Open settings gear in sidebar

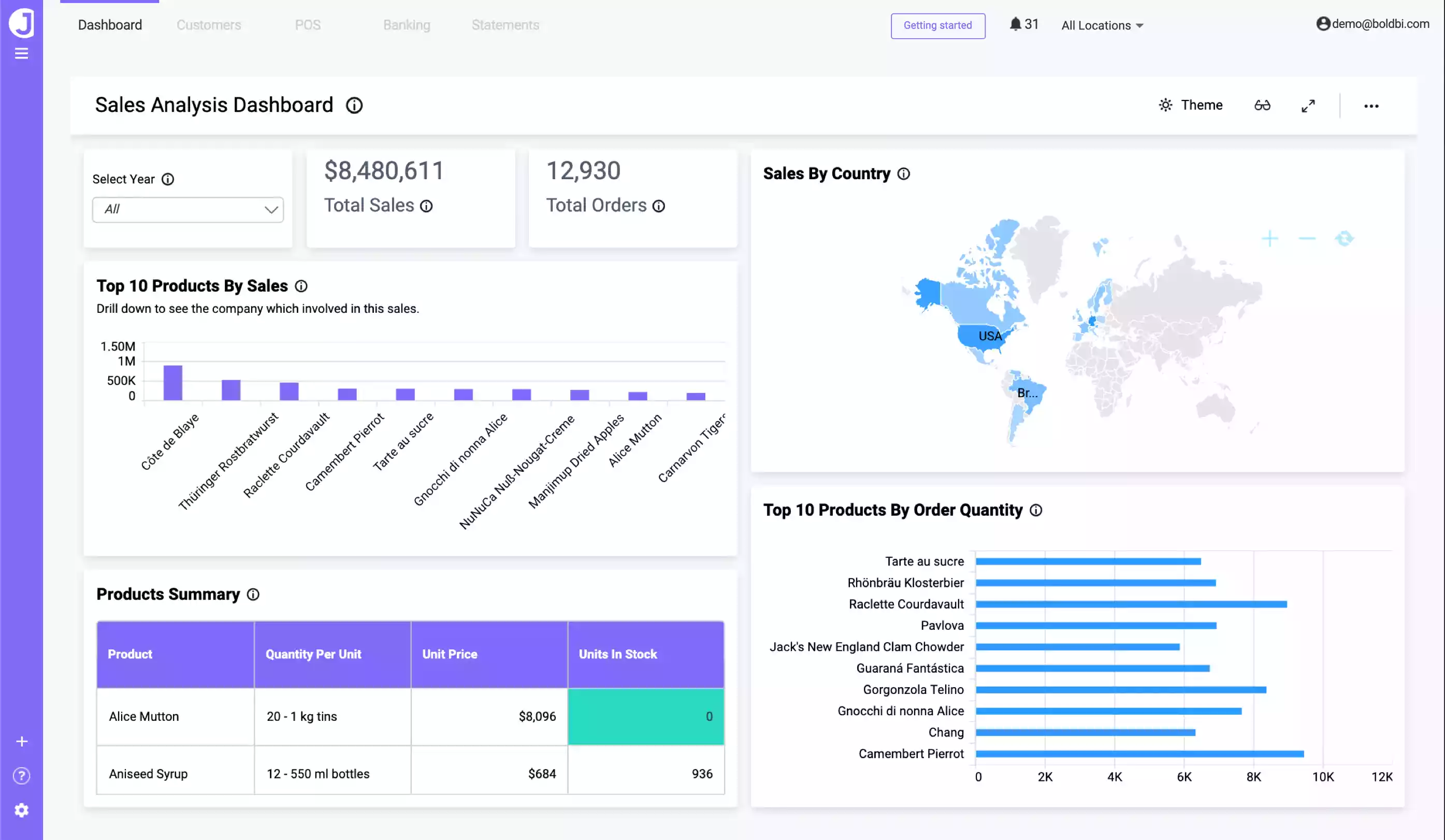point(21,810)
